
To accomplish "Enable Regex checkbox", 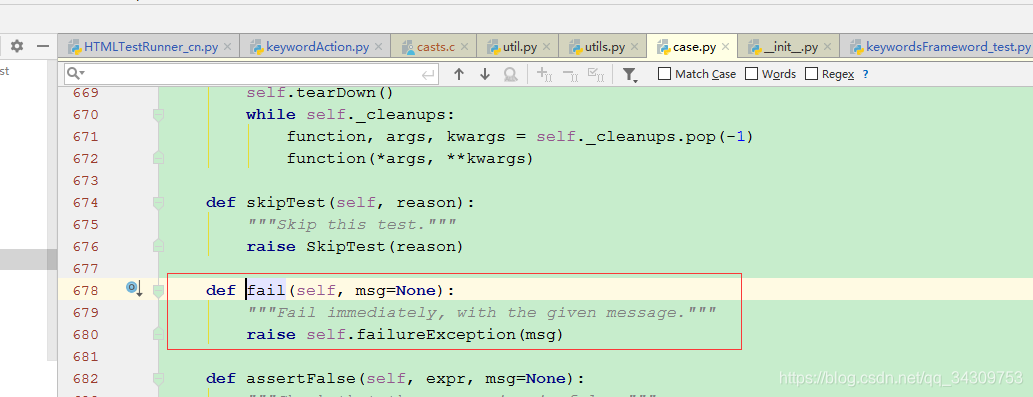I will (x=811, y=74).
